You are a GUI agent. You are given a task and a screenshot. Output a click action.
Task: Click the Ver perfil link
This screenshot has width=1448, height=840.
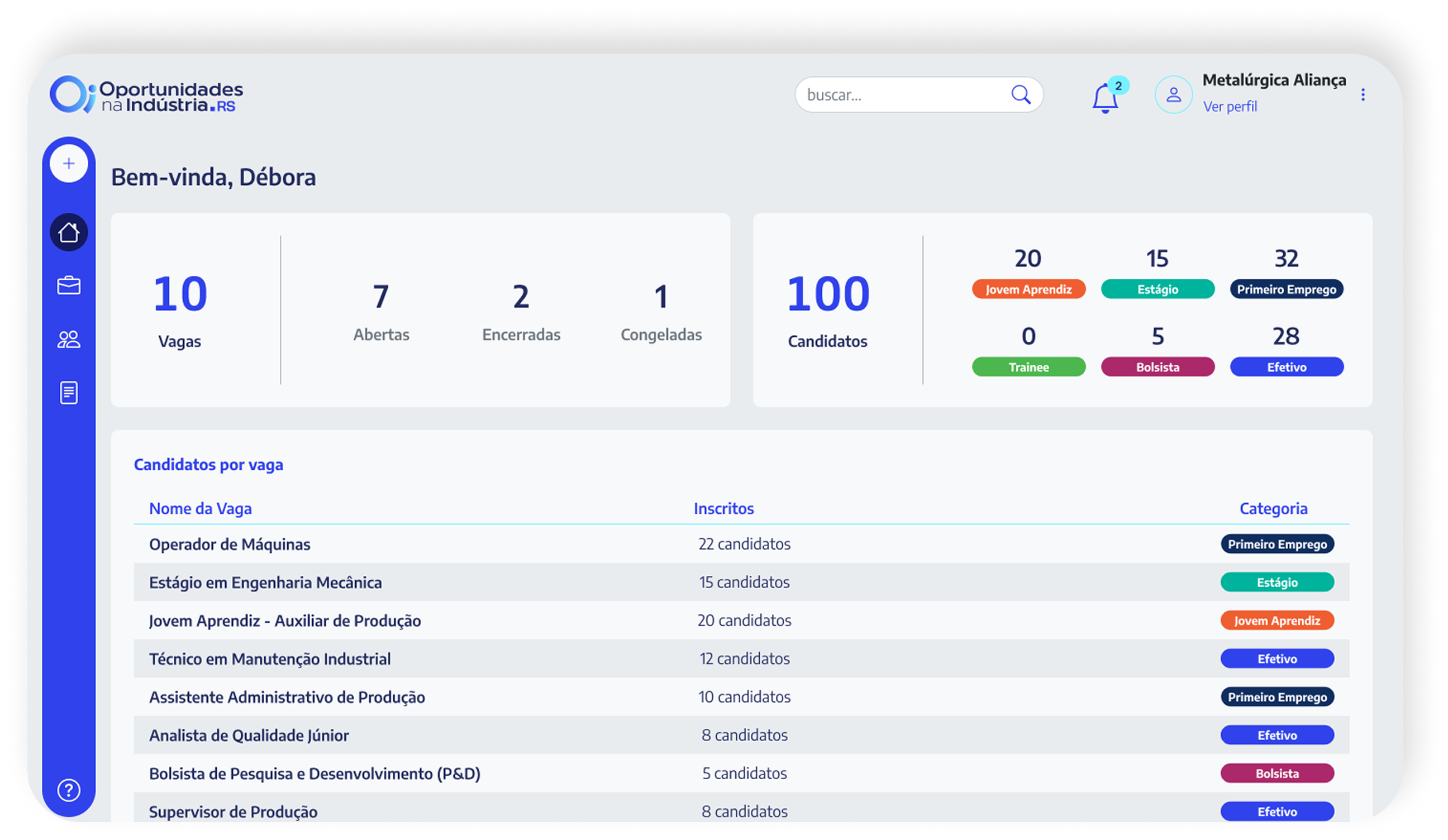pyautogui.click(x=1230, y=107)
